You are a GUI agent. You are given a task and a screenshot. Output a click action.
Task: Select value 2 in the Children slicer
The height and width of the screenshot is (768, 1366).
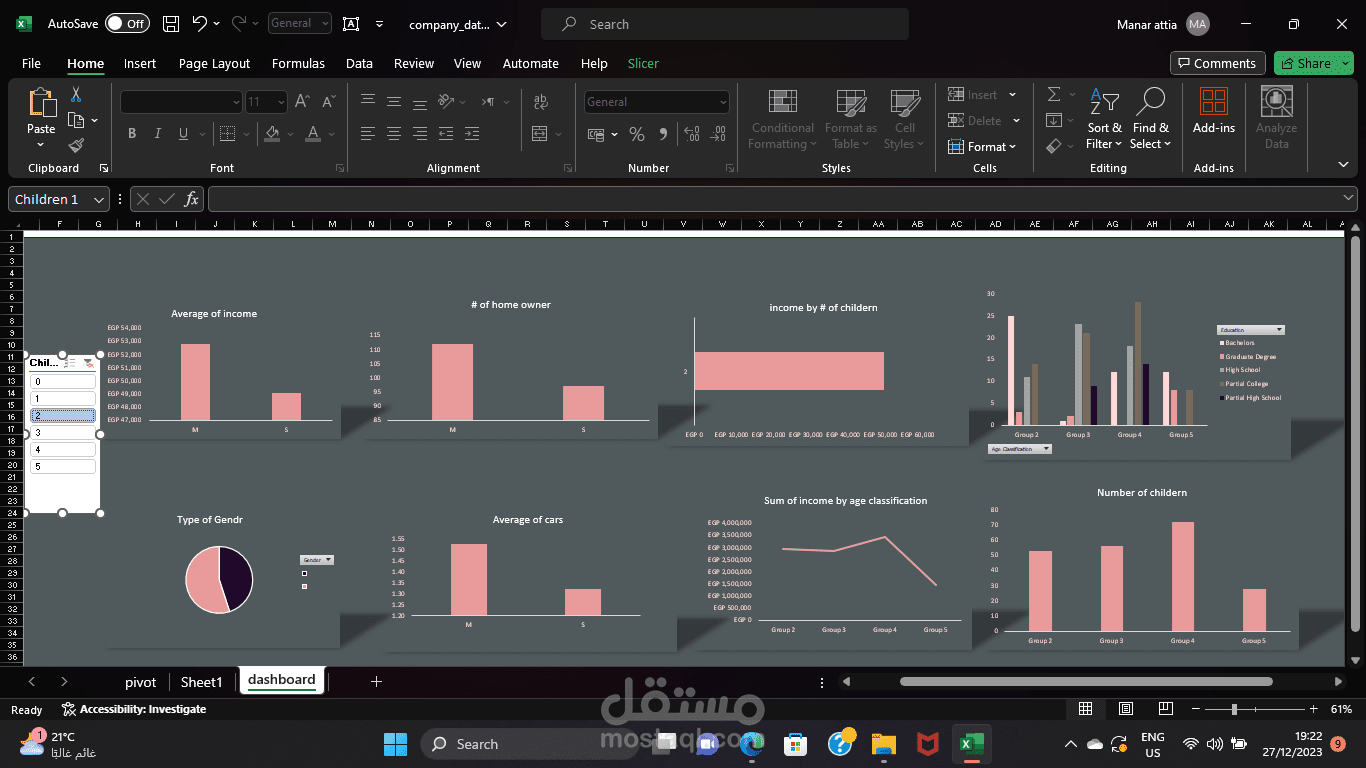pyautogui.click(x=62, y=415)
